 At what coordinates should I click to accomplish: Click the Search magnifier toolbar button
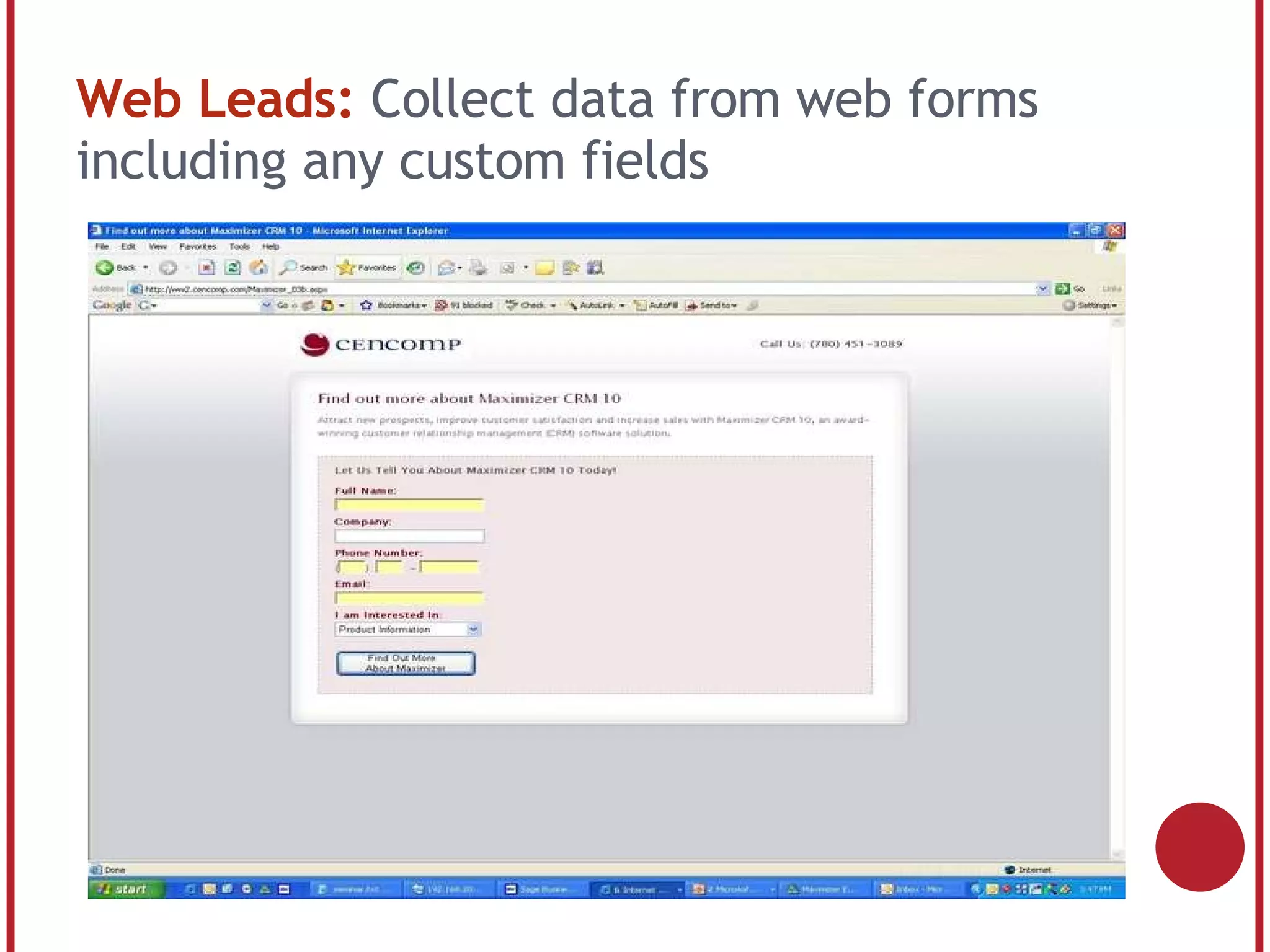click(x=303, y=268)
